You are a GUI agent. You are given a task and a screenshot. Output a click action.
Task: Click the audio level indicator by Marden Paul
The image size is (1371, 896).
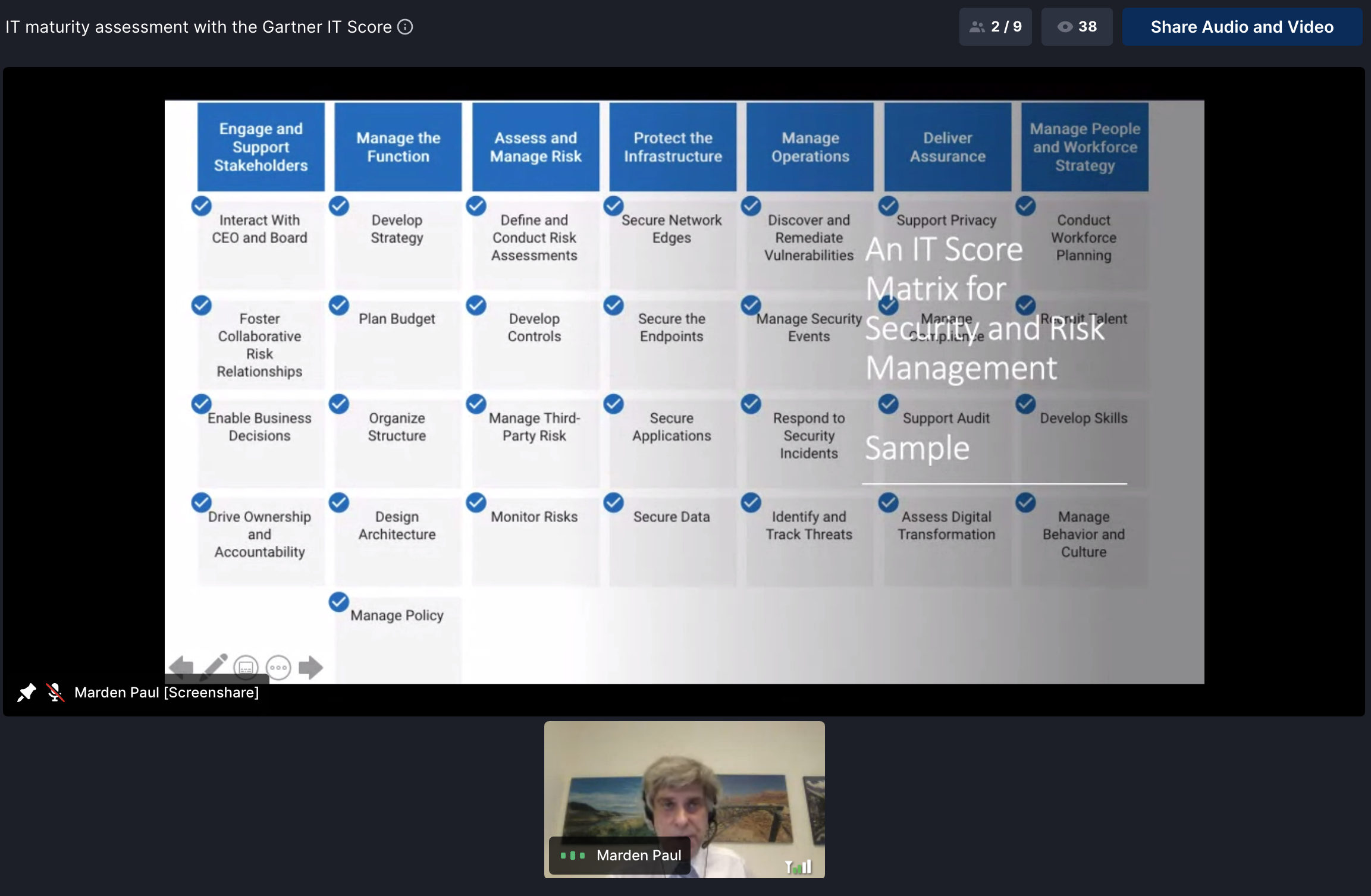pyautogui.click(x=573, y=856)
